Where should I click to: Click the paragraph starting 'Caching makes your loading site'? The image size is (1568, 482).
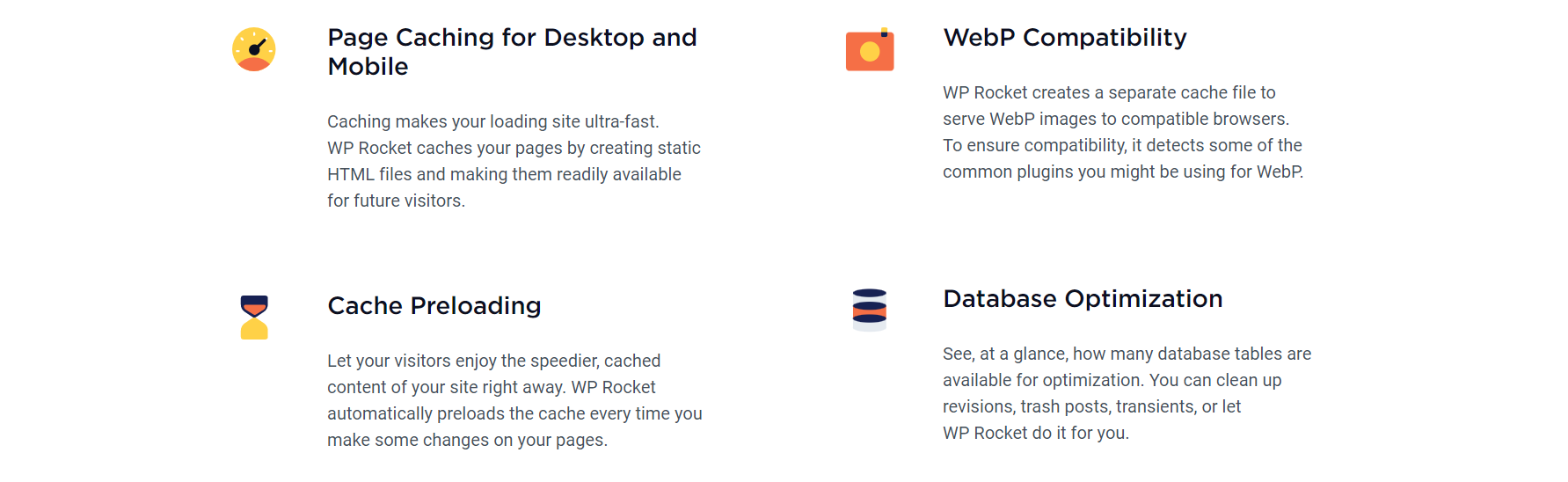click(514, 161)
